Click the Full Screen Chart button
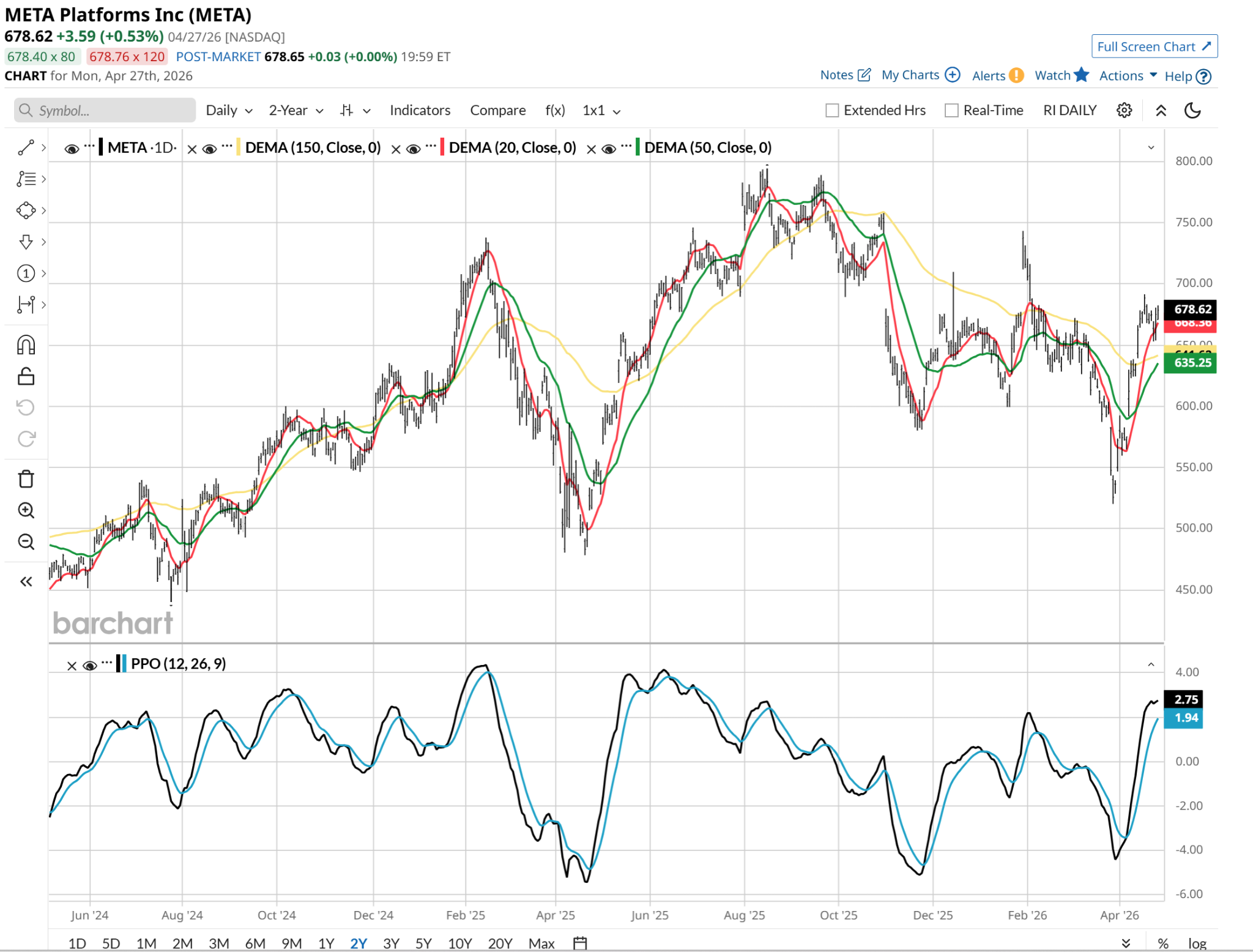This screenshot has width=1253, height=952. [1154, 46]
